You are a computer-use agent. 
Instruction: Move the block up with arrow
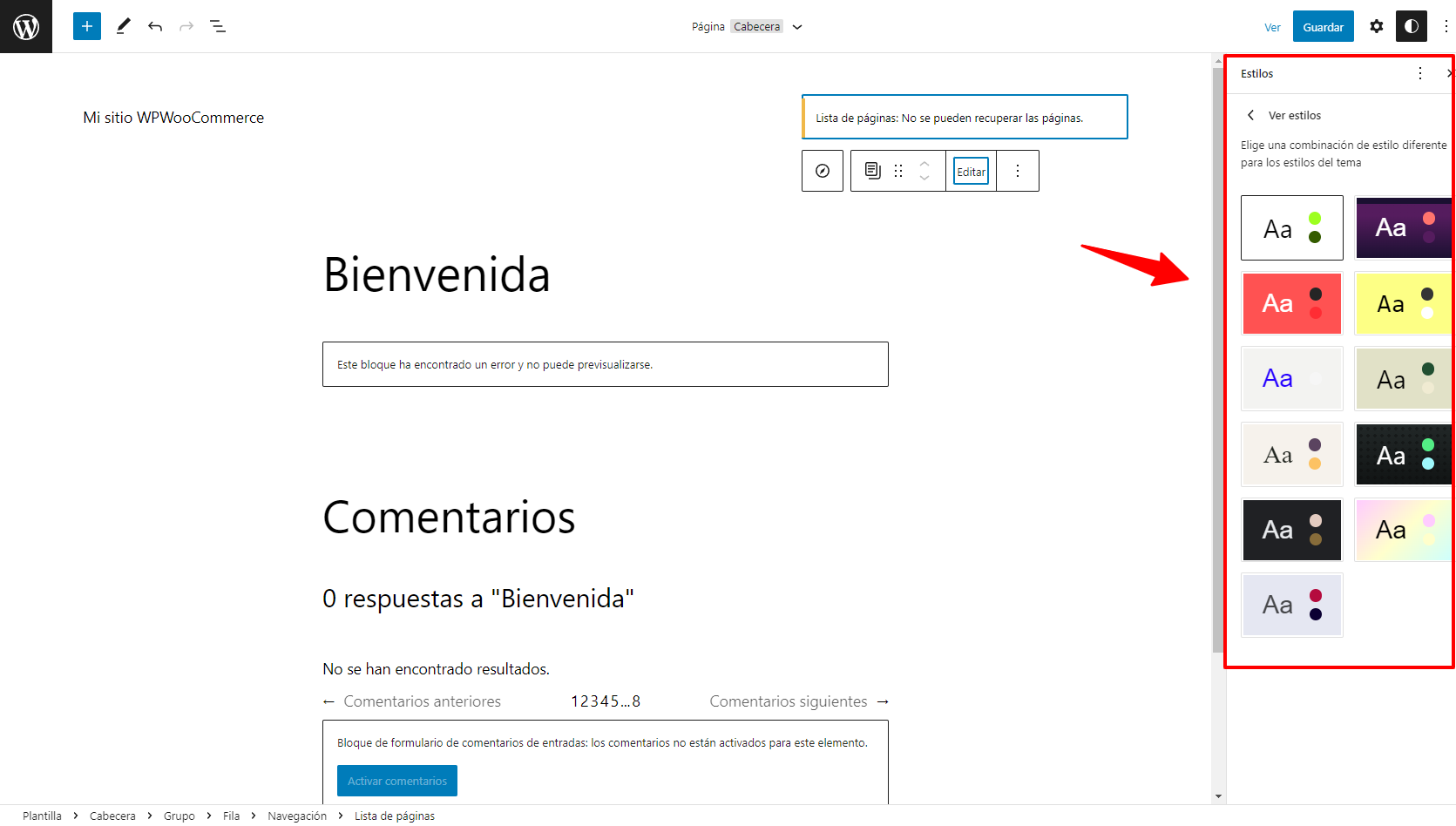click(924, 163)
